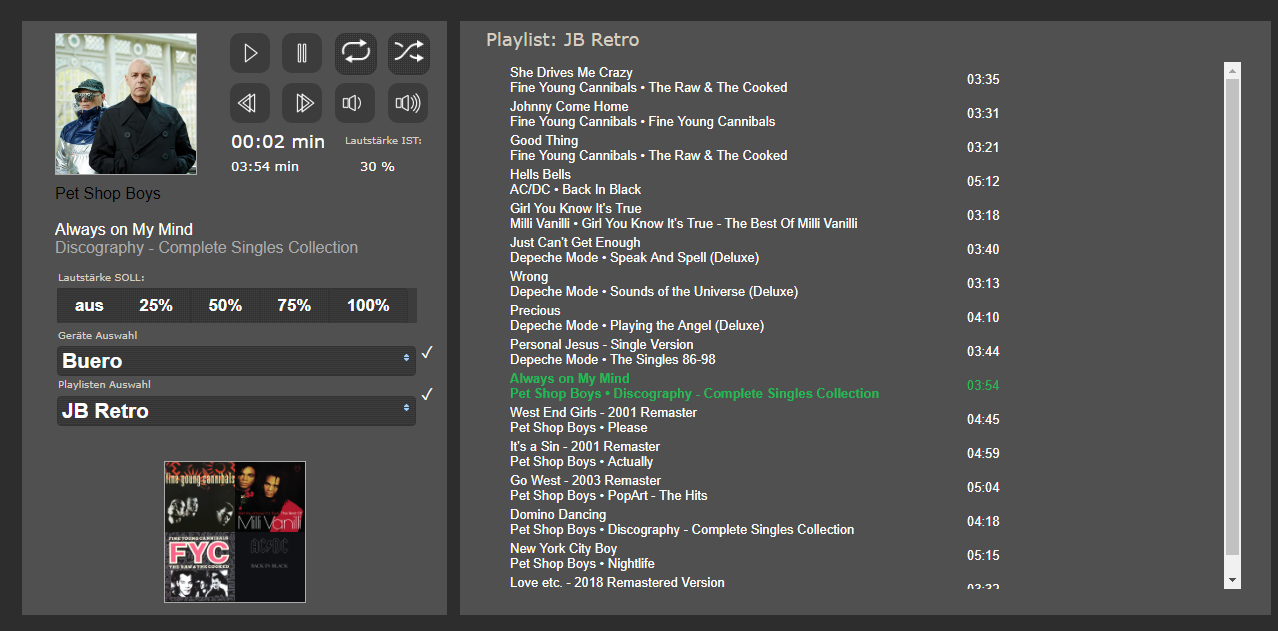Set target volume to 100%
1278x631 pixels.
[x=368, y=306]
